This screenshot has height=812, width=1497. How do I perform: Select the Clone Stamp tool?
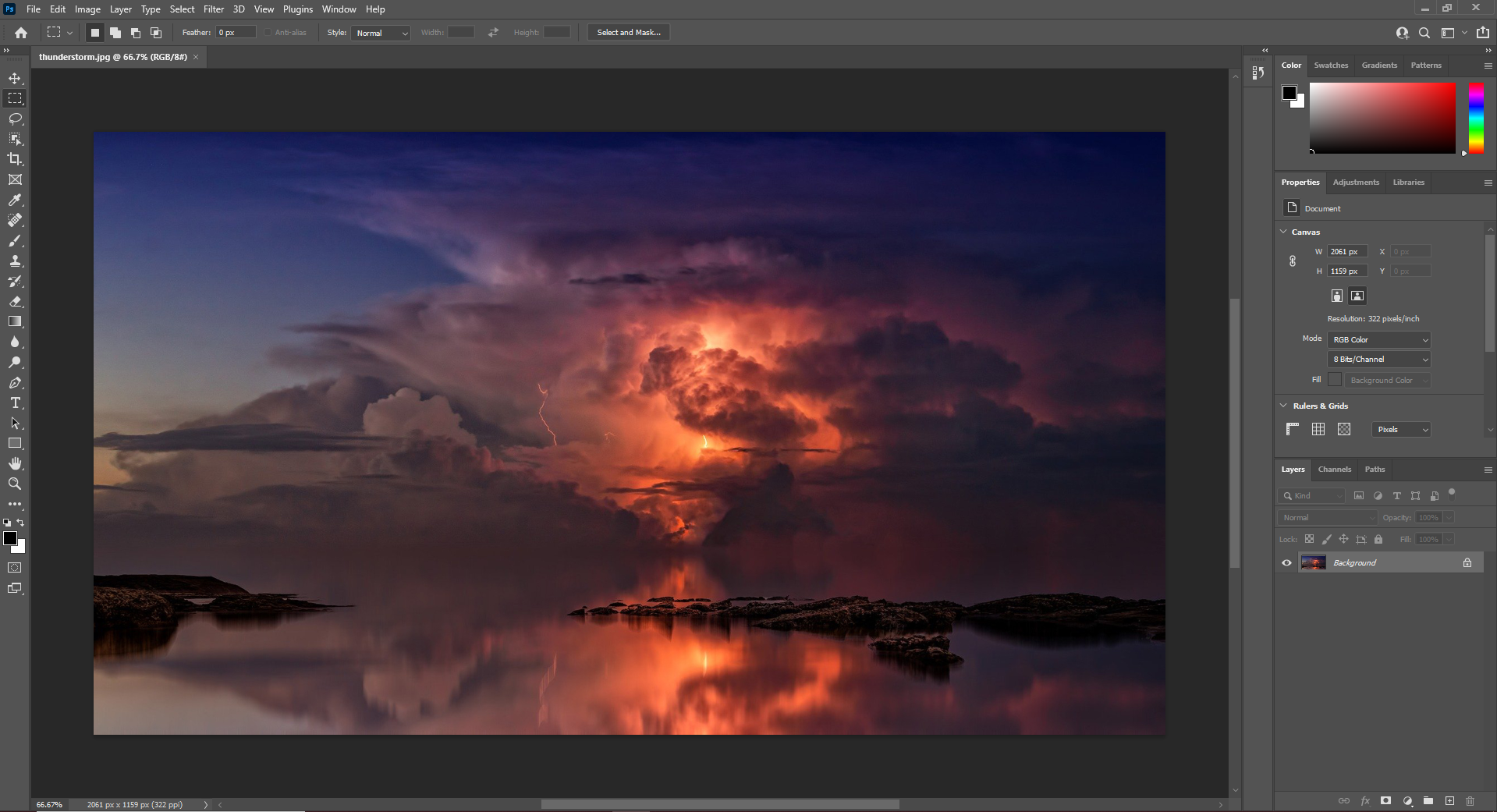[x=15, y=261]
